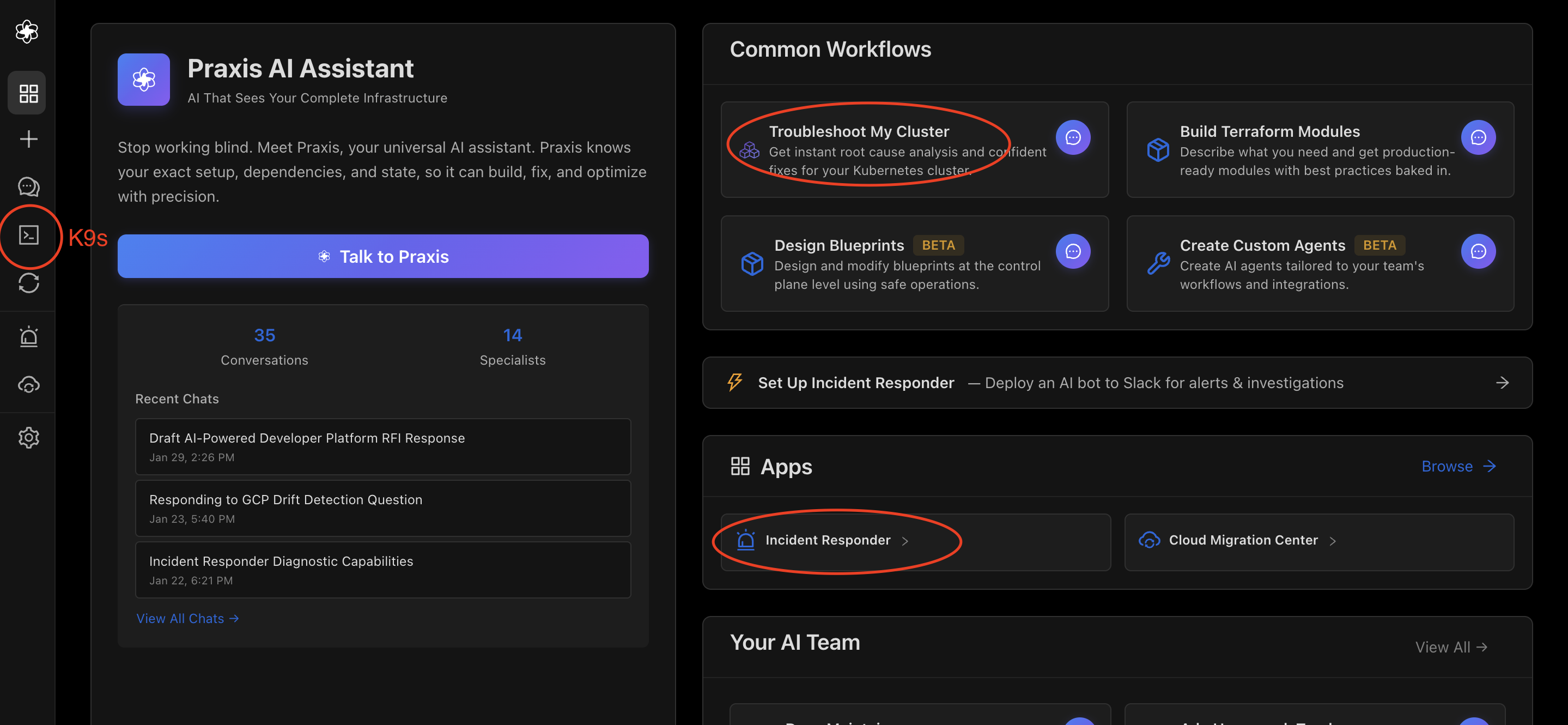This screenshot has height=725, width=1568.
Task: Open the dashboard grid icon in sidebar
Action: click(x=28, y=93)
